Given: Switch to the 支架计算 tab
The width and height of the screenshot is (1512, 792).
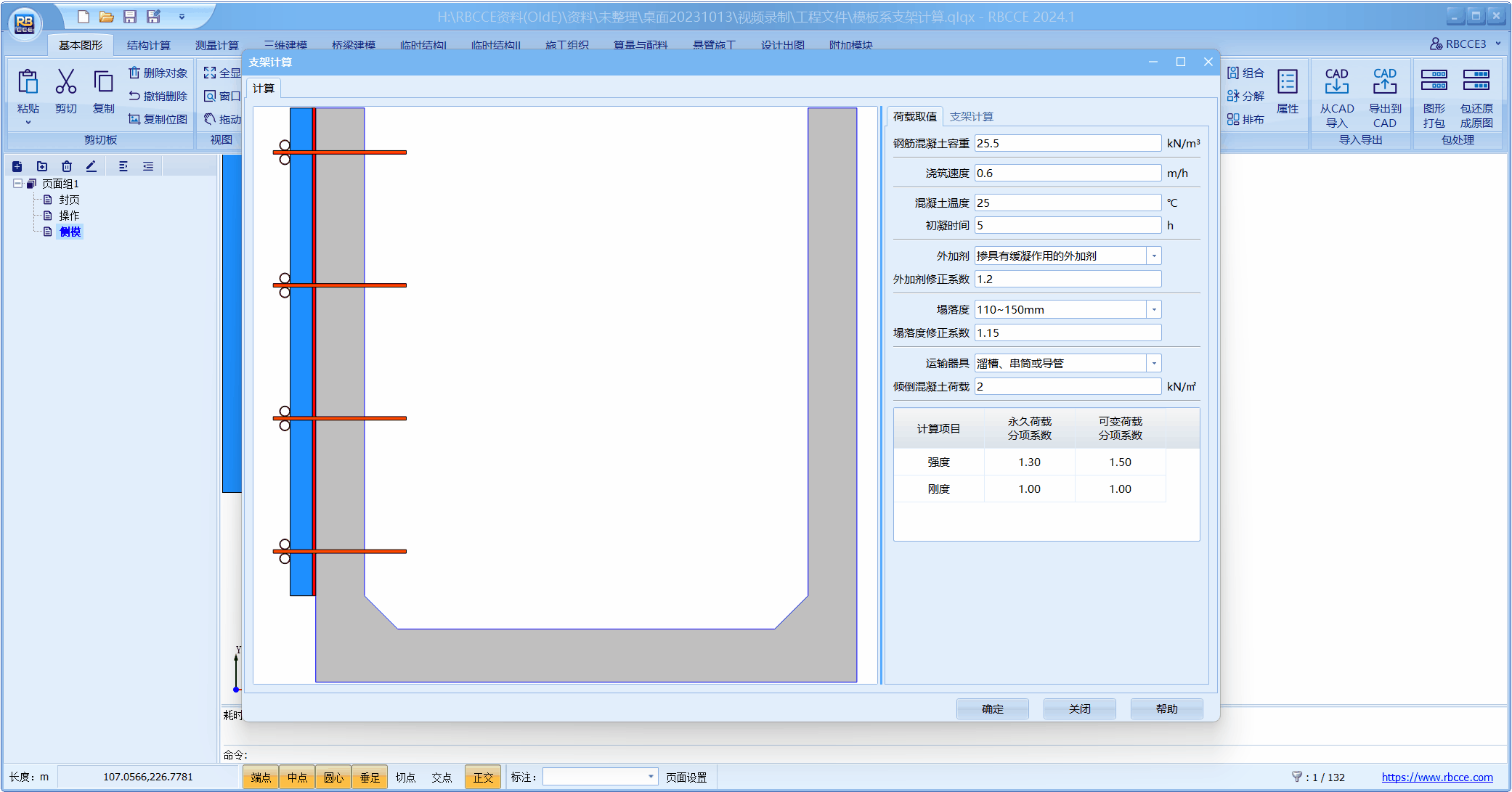Looking at the screenshot, I should coord(971,116).
